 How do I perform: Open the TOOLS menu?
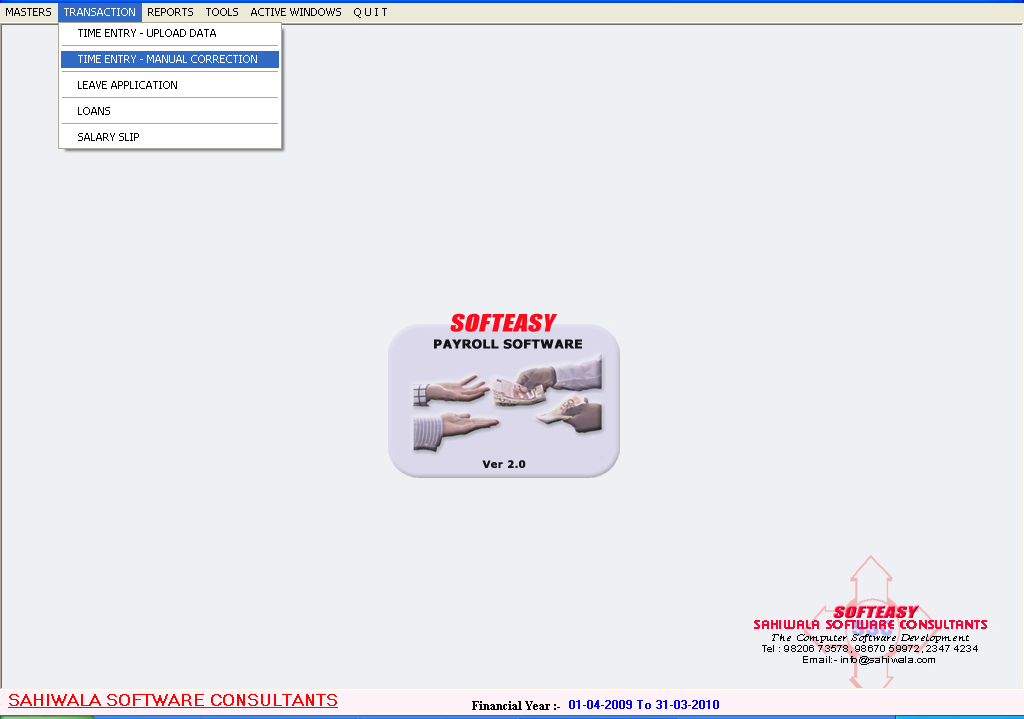[222, 12]
